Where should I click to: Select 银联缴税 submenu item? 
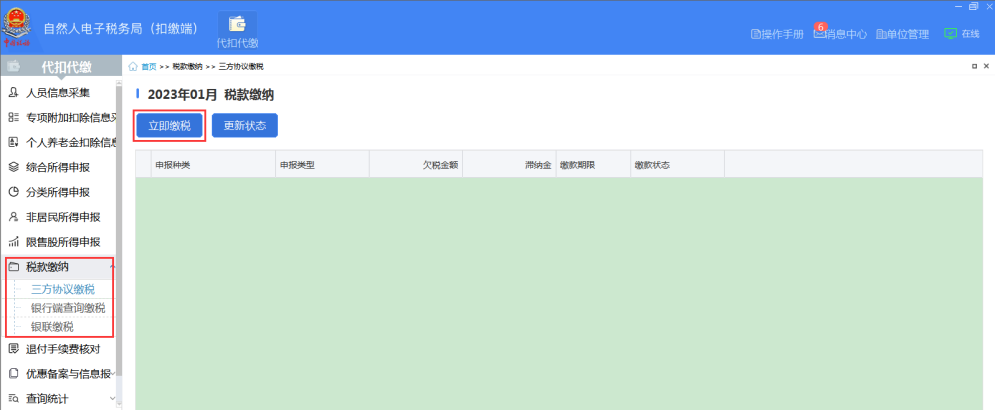click(x=52, y=327)
